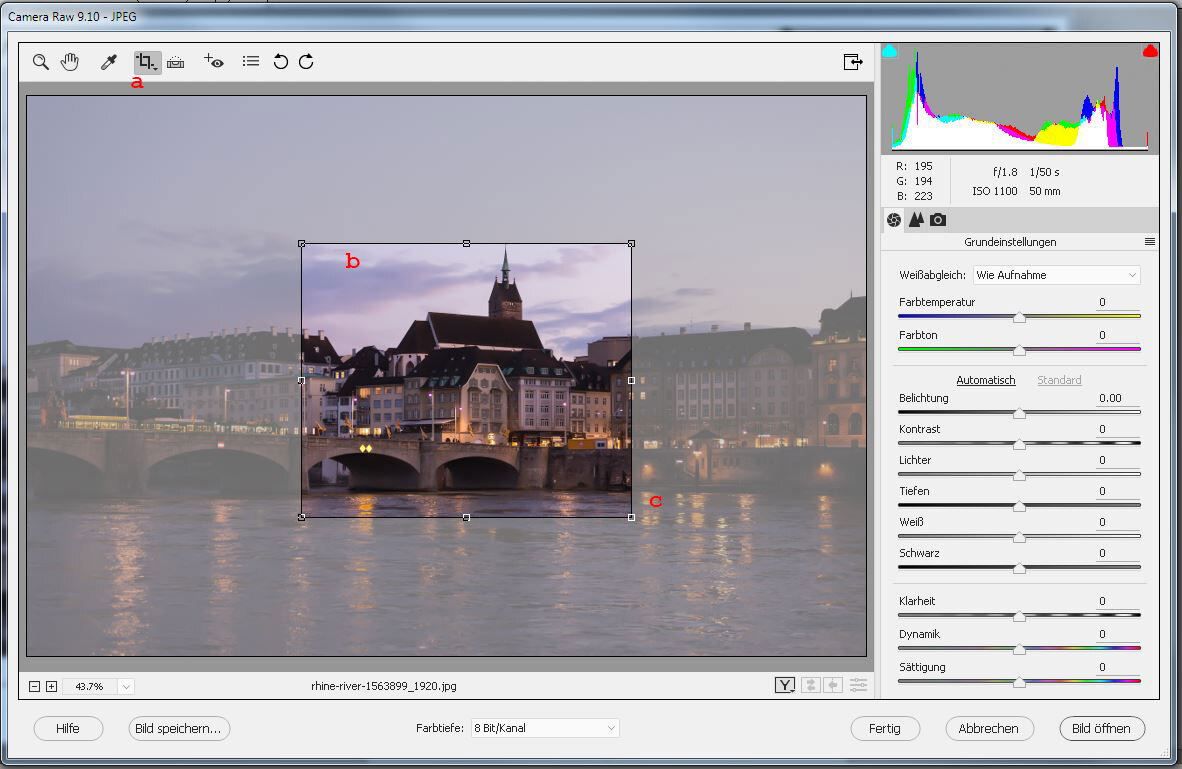1182x769 pixels.
Task: Switch to the Lens corrections tab
Action: pos(916,220)
